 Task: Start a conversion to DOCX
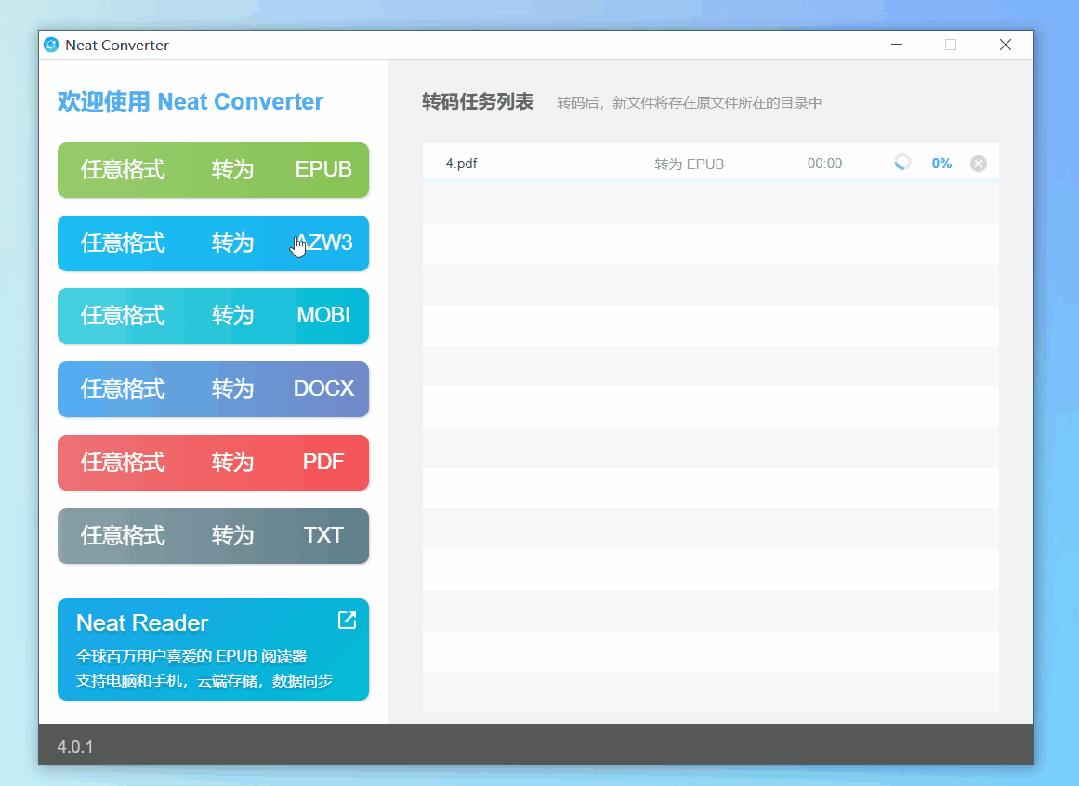pyautogui.click(x=213, y=389)
